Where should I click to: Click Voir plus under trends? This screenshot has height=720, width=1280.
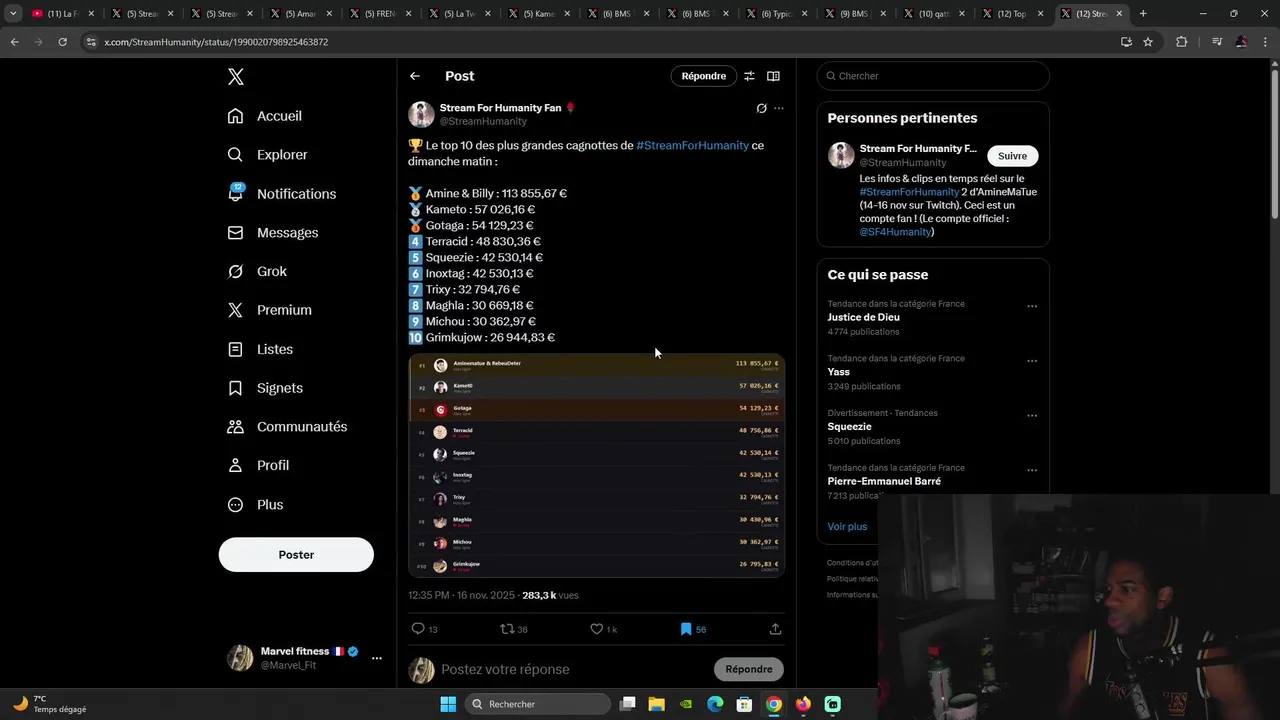coord(847,527)
